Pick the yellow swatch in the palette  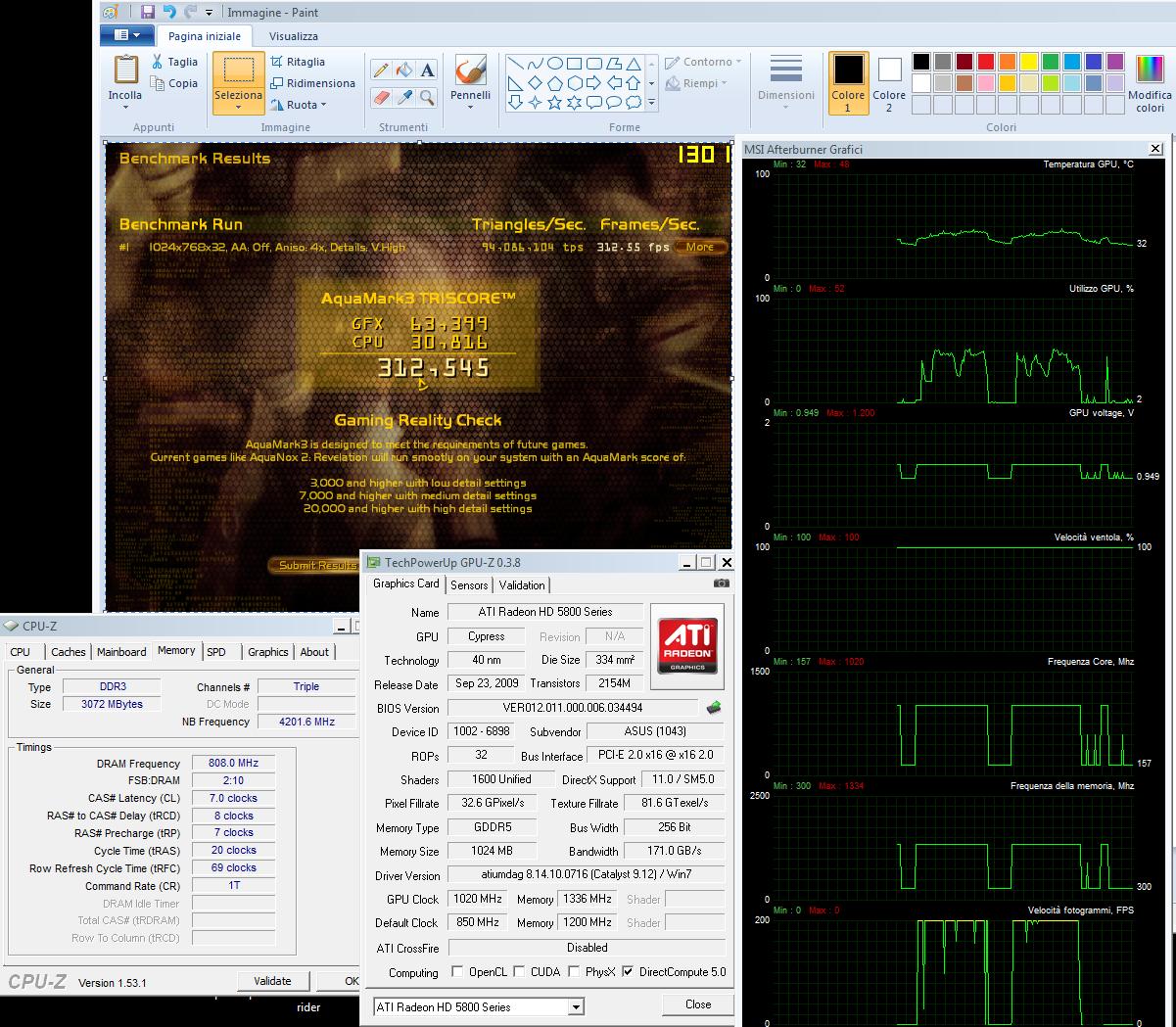click(1029, 62)
